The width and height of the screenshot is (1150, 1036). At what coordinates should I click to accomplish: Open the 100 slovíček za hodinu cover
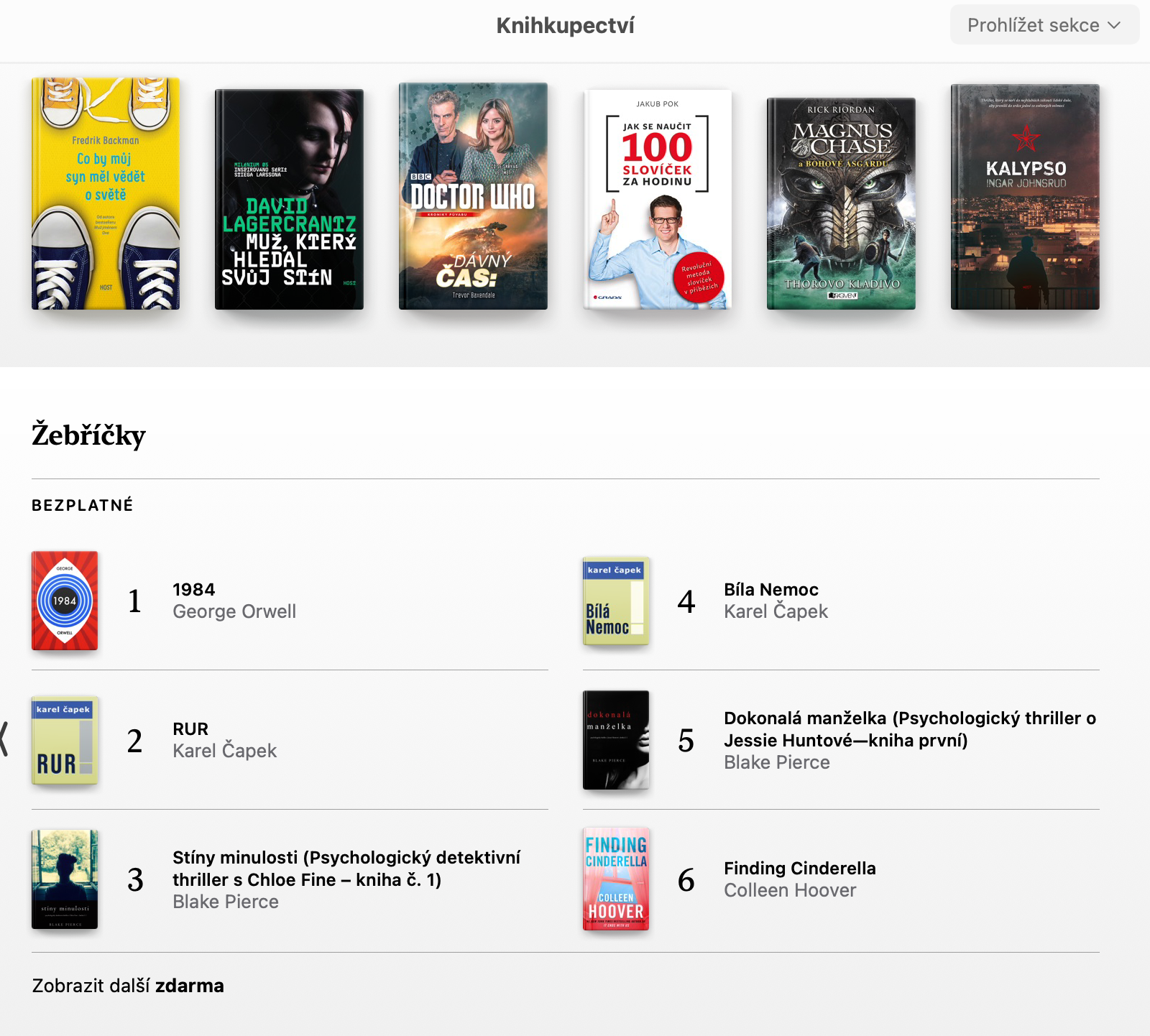(x=657, y=199)
